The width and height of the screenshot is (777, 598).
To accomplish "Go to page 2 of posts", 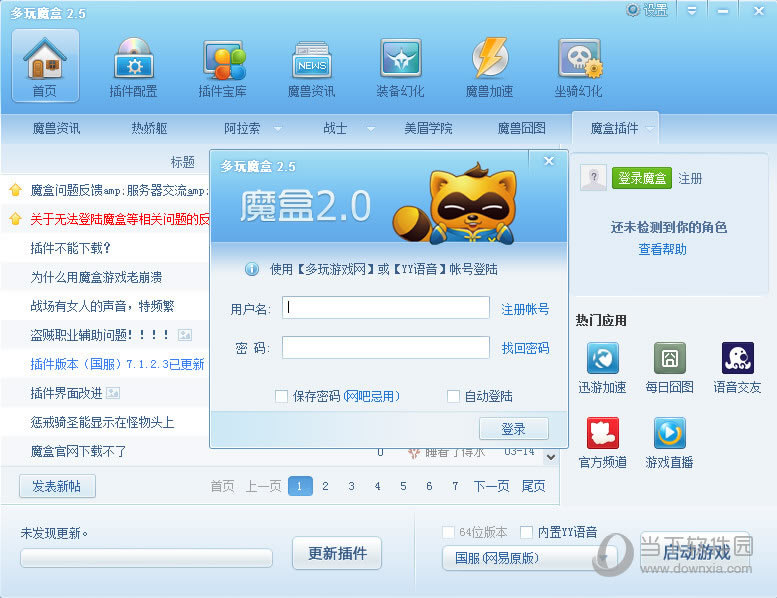I will click(x=325, y=486).
